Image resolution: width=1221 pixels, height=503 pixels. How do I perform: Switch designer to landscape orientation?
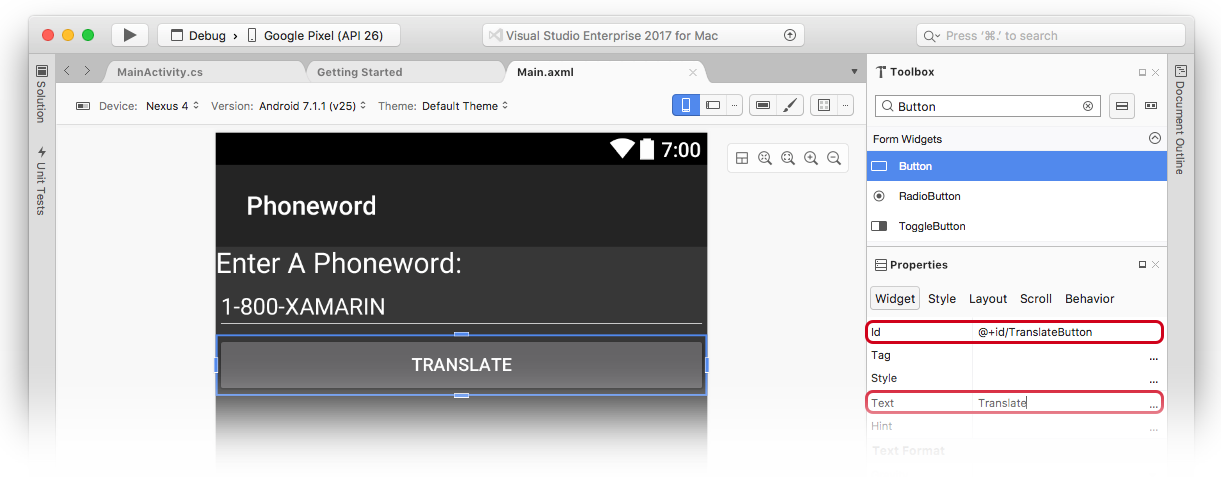(x=713, y=105)
